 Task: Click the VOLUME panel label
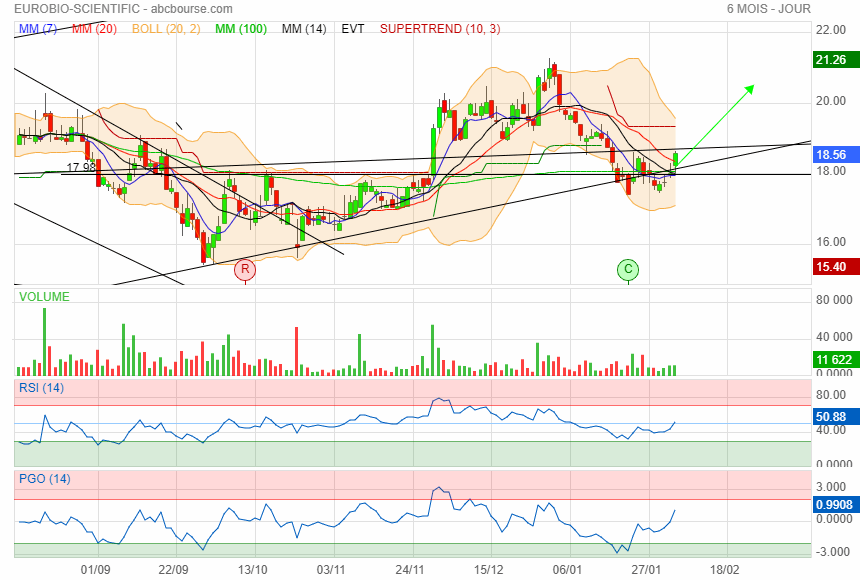(x=44, y=297)
